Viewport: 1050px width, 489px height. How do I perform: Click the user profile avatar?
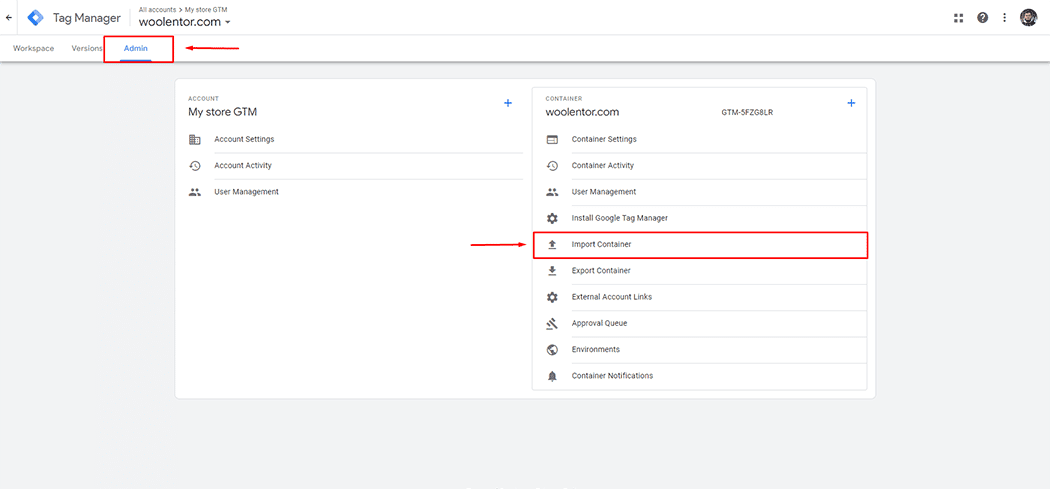[x=1028, y=17]
